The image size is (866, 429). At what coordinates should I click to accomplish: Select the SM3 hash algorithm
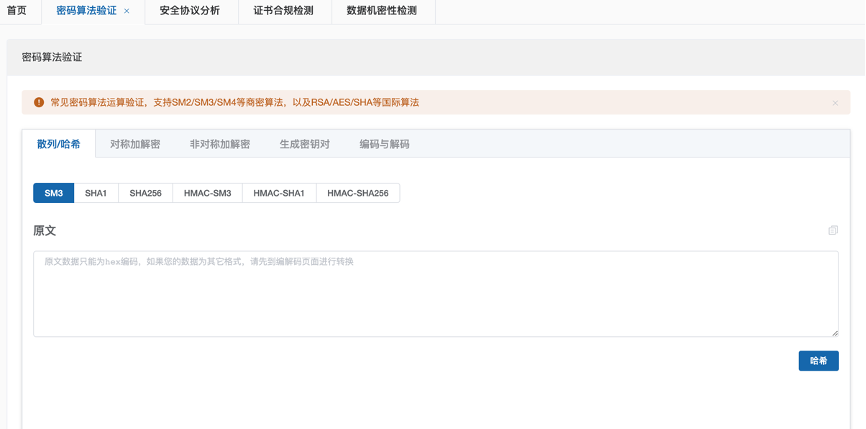pos(53,193)
